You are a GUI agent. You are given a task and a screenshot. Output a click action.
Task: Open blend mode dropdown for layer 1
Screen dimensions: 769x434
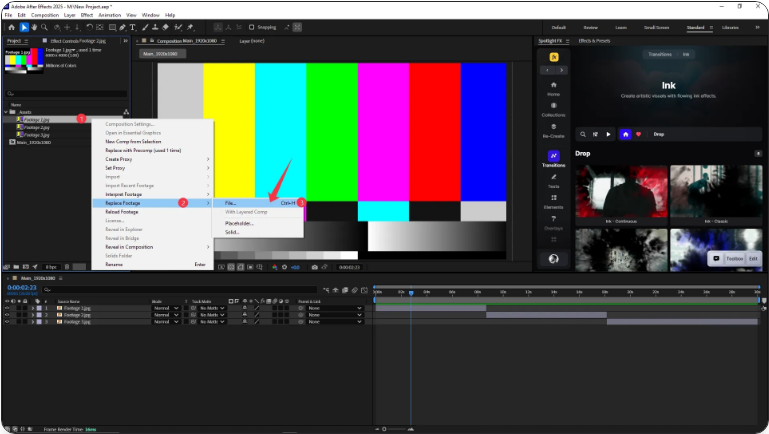(x=165, y=308)
